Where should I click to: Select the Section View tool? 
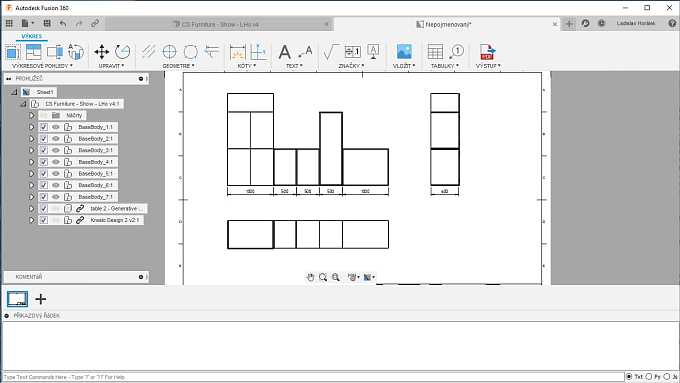[55, 52]
